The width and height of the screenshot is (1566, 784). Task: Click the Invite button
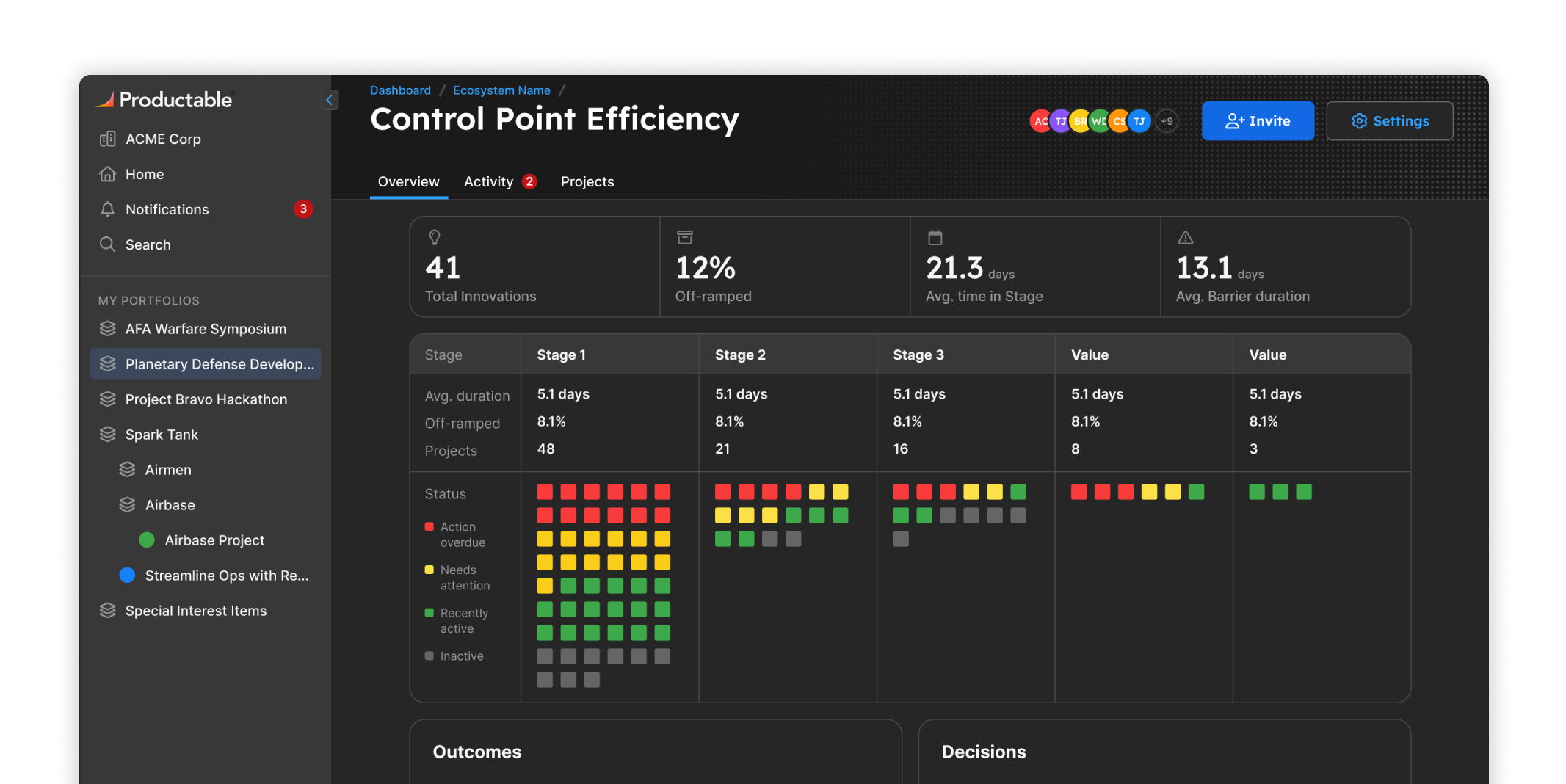(1258, 121)
